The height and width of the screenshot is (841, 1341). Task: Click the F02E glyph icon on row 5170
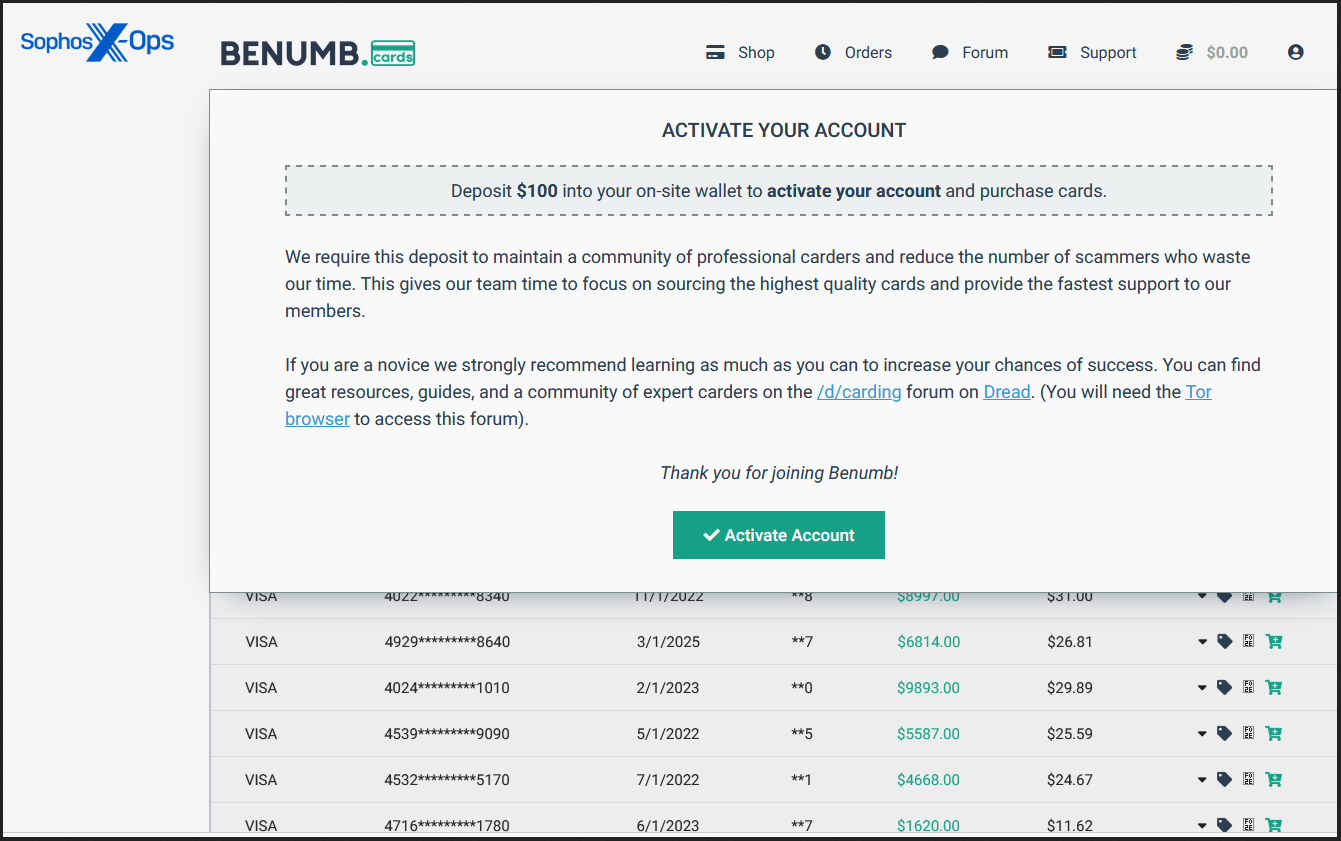(1248, 780)
